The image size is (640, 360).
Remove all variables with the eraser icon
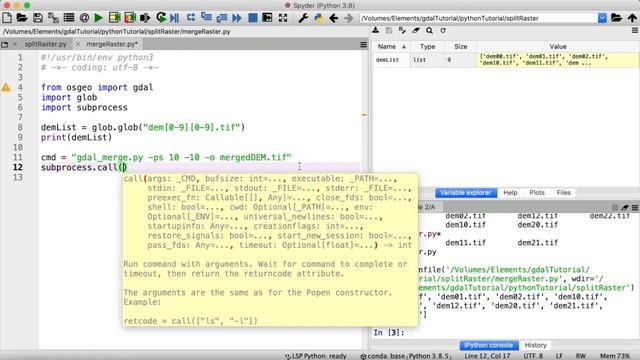click(416, 31)
